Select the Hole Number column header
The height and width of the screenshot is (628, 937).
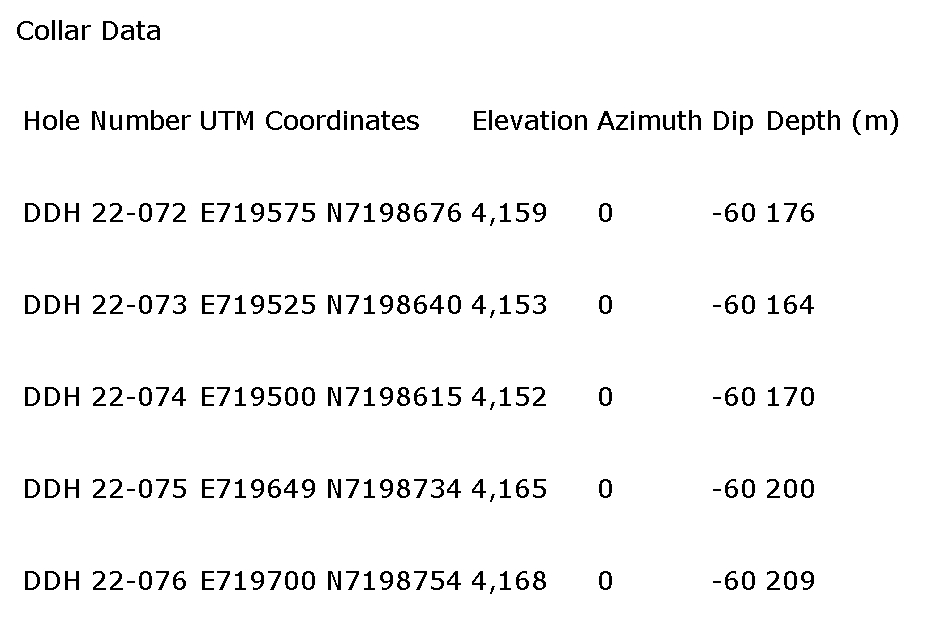[106, 121]
